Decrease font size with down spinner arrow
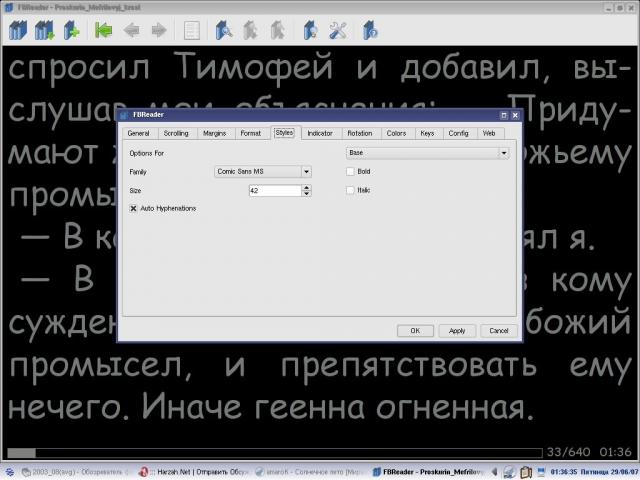The height and width of the screenshot is (480, 640). pos(307,193)
